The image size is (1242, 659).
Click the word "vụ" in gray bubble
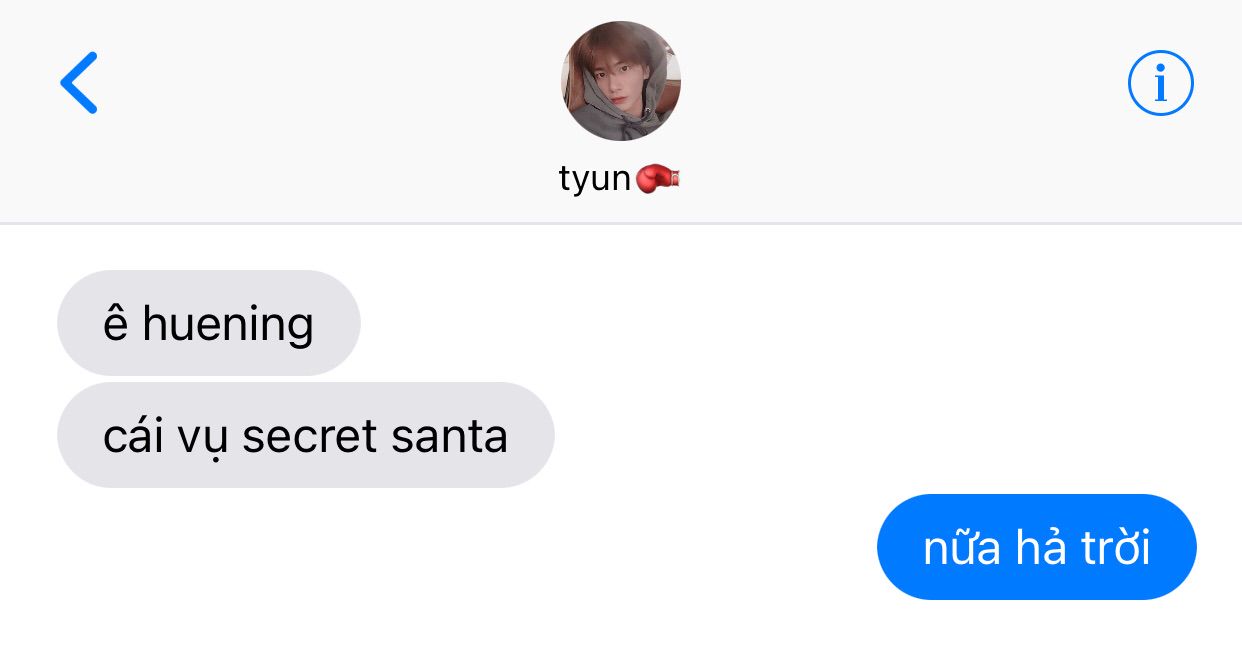coord(203,438)
